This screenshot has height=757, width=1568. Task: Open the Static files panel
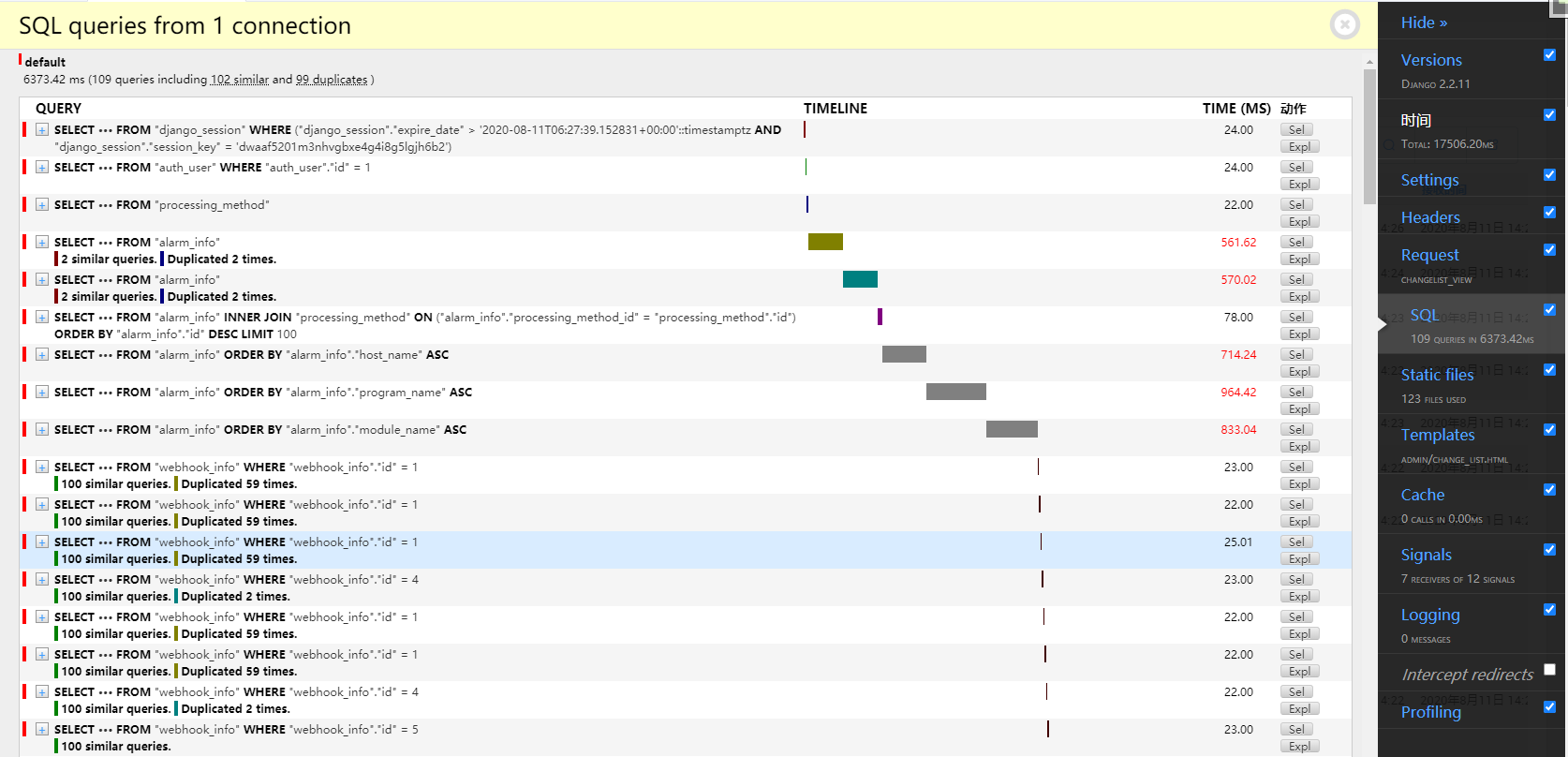1437,375
